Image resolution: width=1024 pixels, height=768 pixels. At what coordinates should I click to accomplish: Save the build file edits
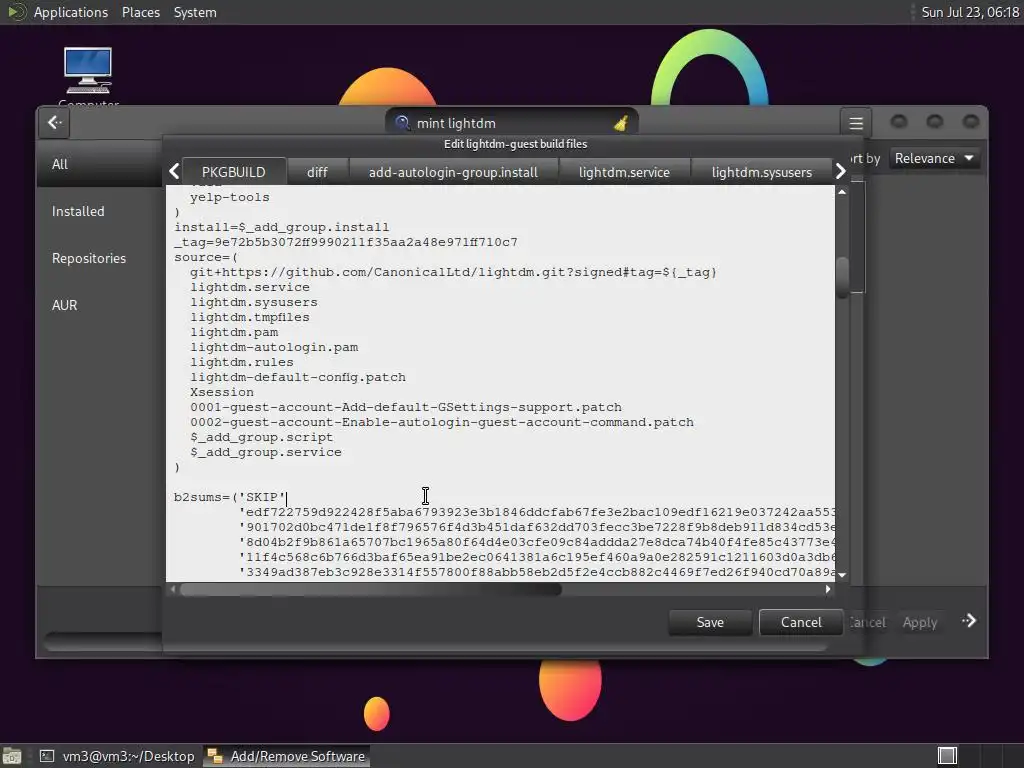tap(710, 622)
